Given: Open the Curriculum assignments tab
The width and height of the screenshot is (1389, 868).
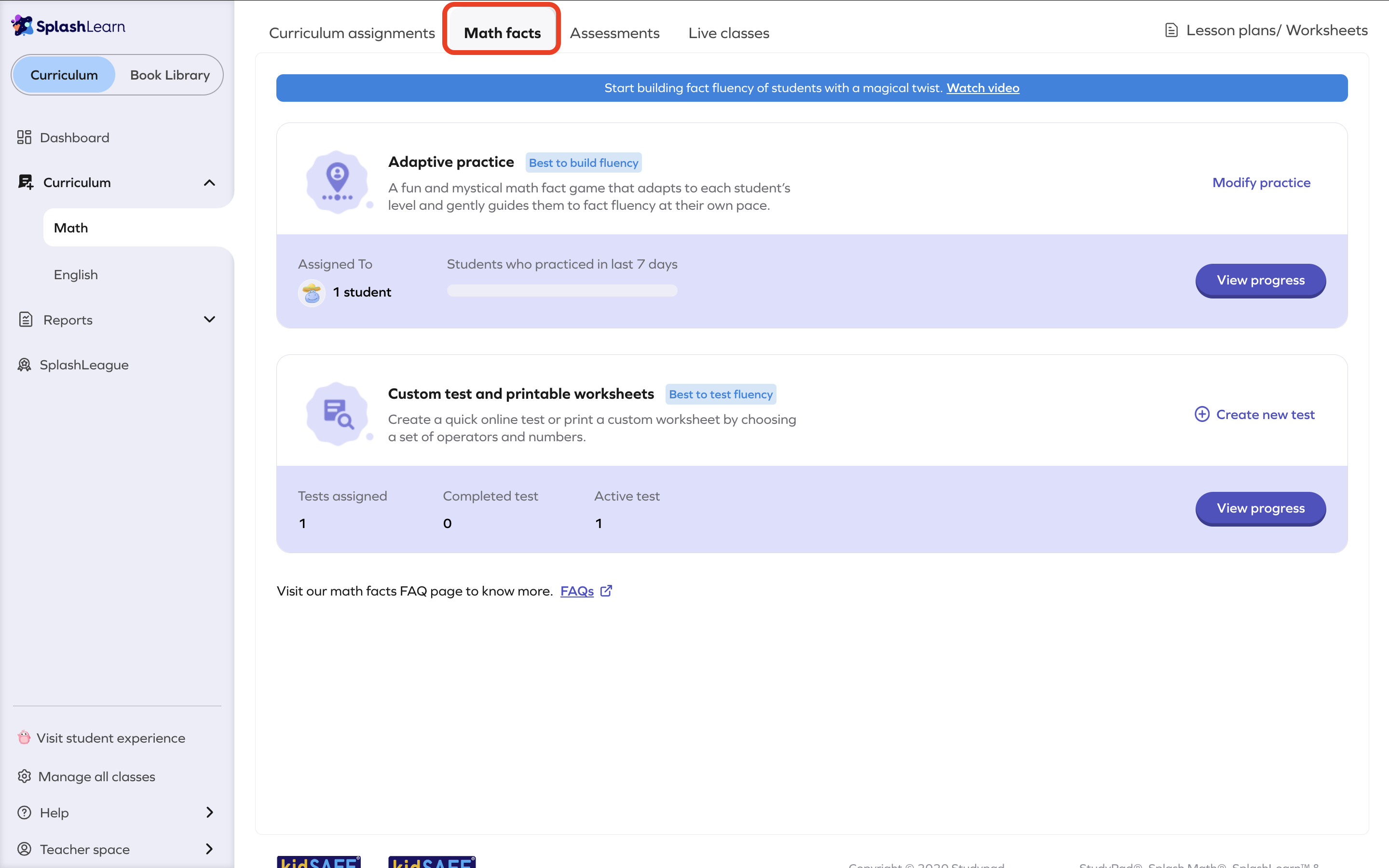Looking at the screenshot, I should pyautogui.click(x=352, y=33).
